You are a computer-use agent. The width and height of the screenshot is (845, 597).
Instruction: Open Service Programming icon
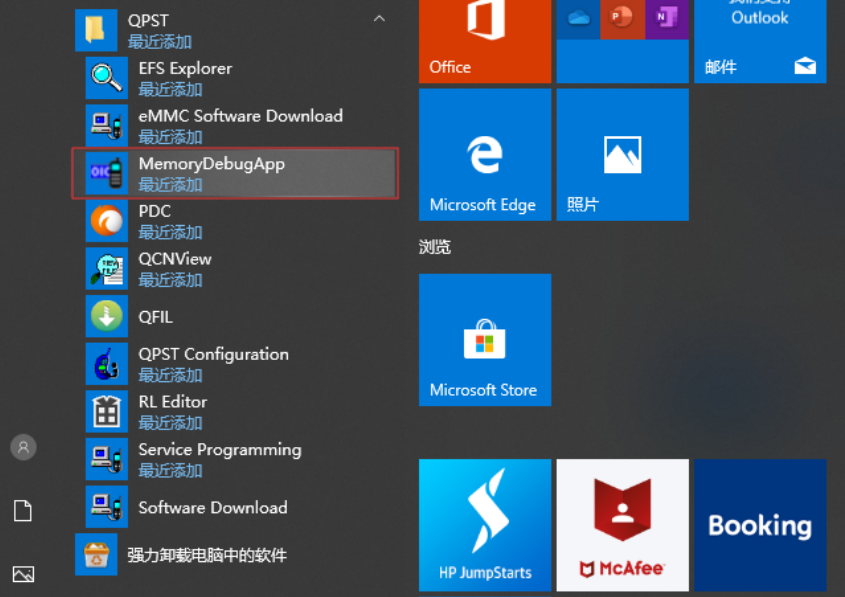[x=107, y=459]
